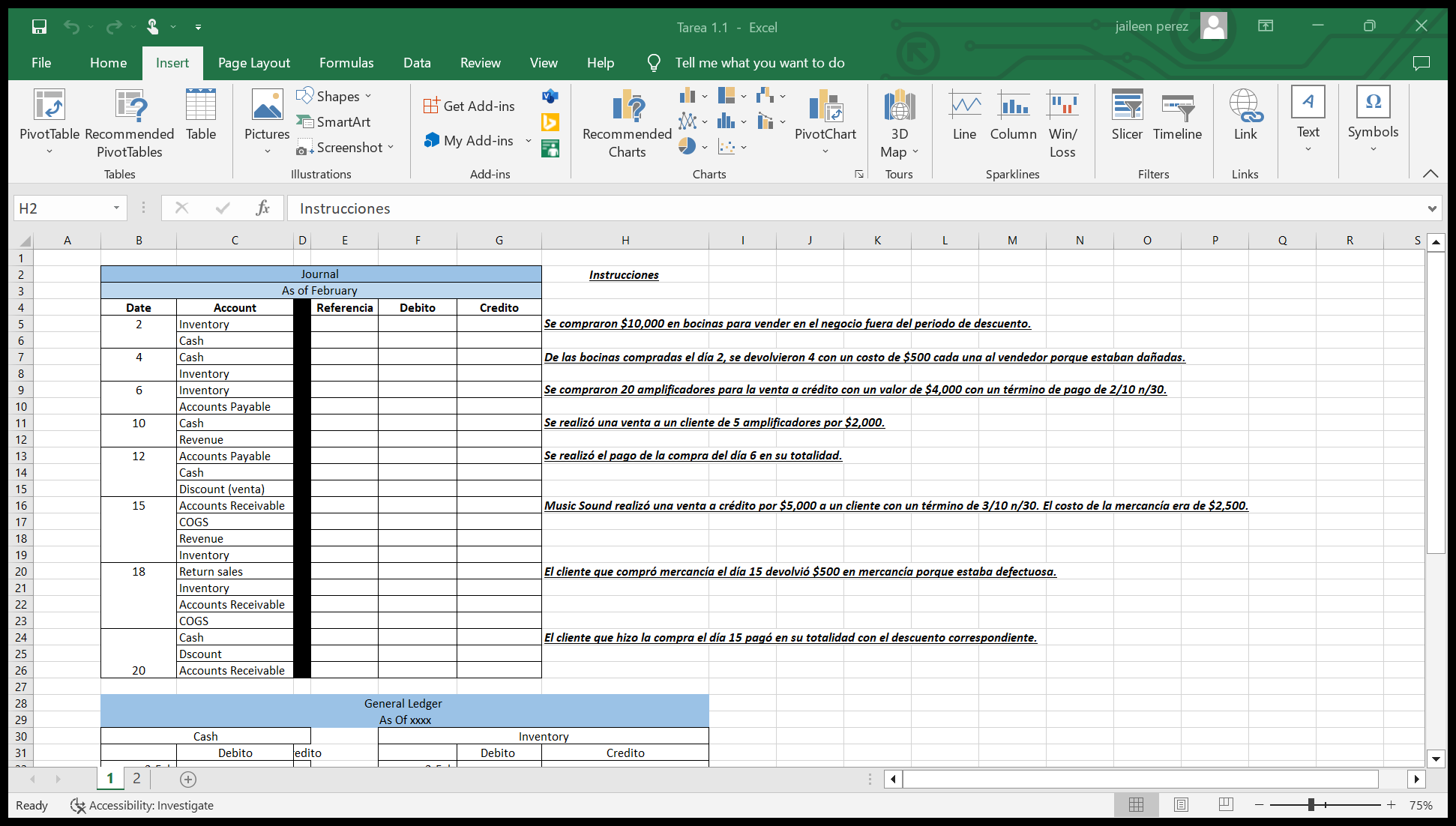Click the zoom slider handle
This screenshot has width=1456, height=826.
[x=1311, y=804]
